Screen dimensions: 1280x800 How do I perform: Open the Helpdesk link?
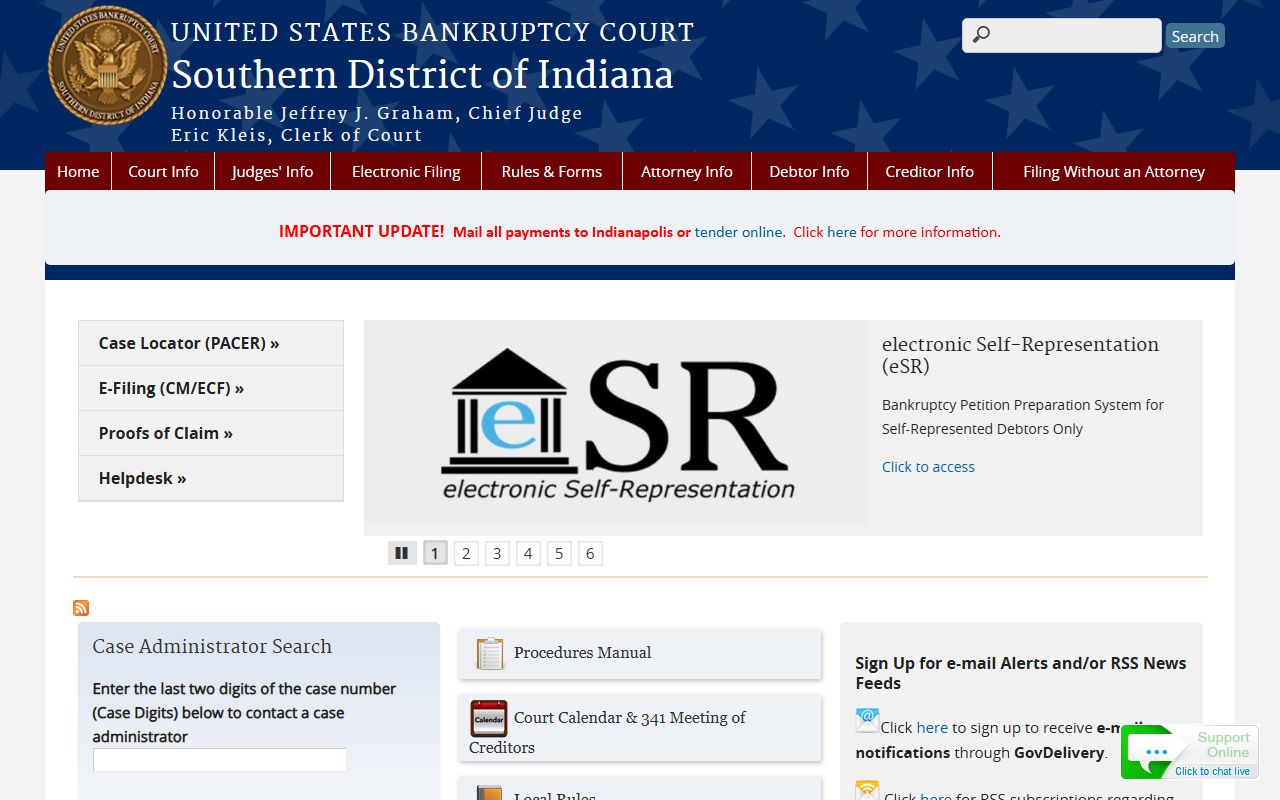click(211, 478)
